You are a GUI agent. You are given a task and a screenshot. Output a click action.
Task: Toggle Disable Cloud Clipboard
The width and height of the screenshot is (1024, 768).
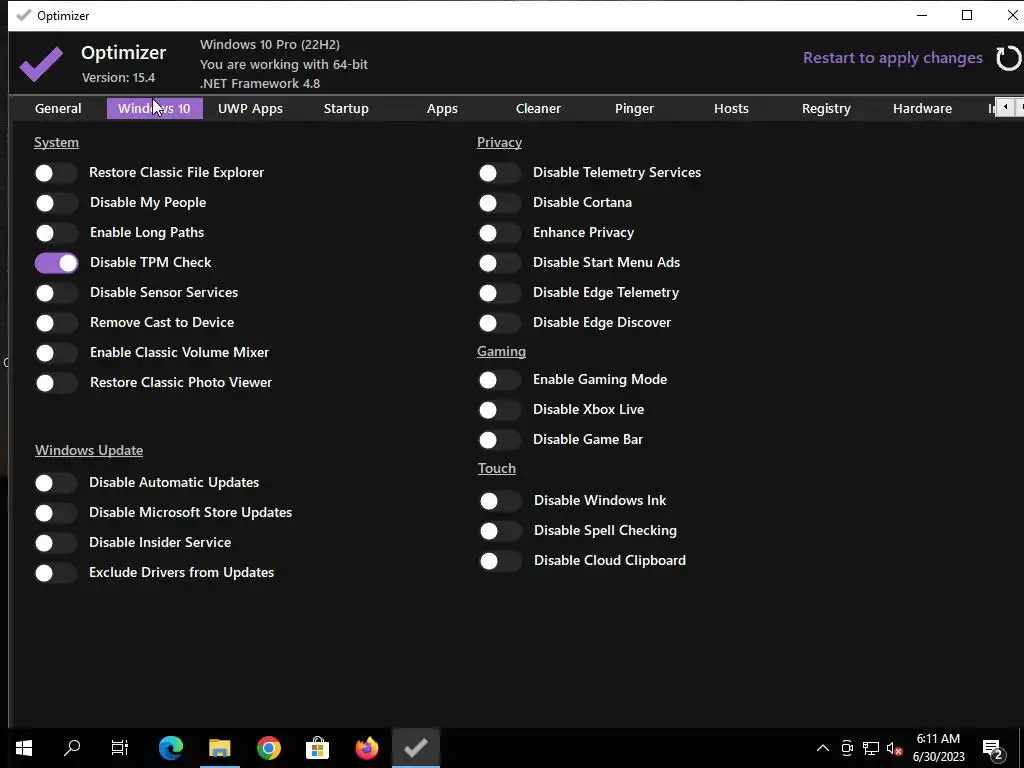pyautogui.click(x=500, y=561)
